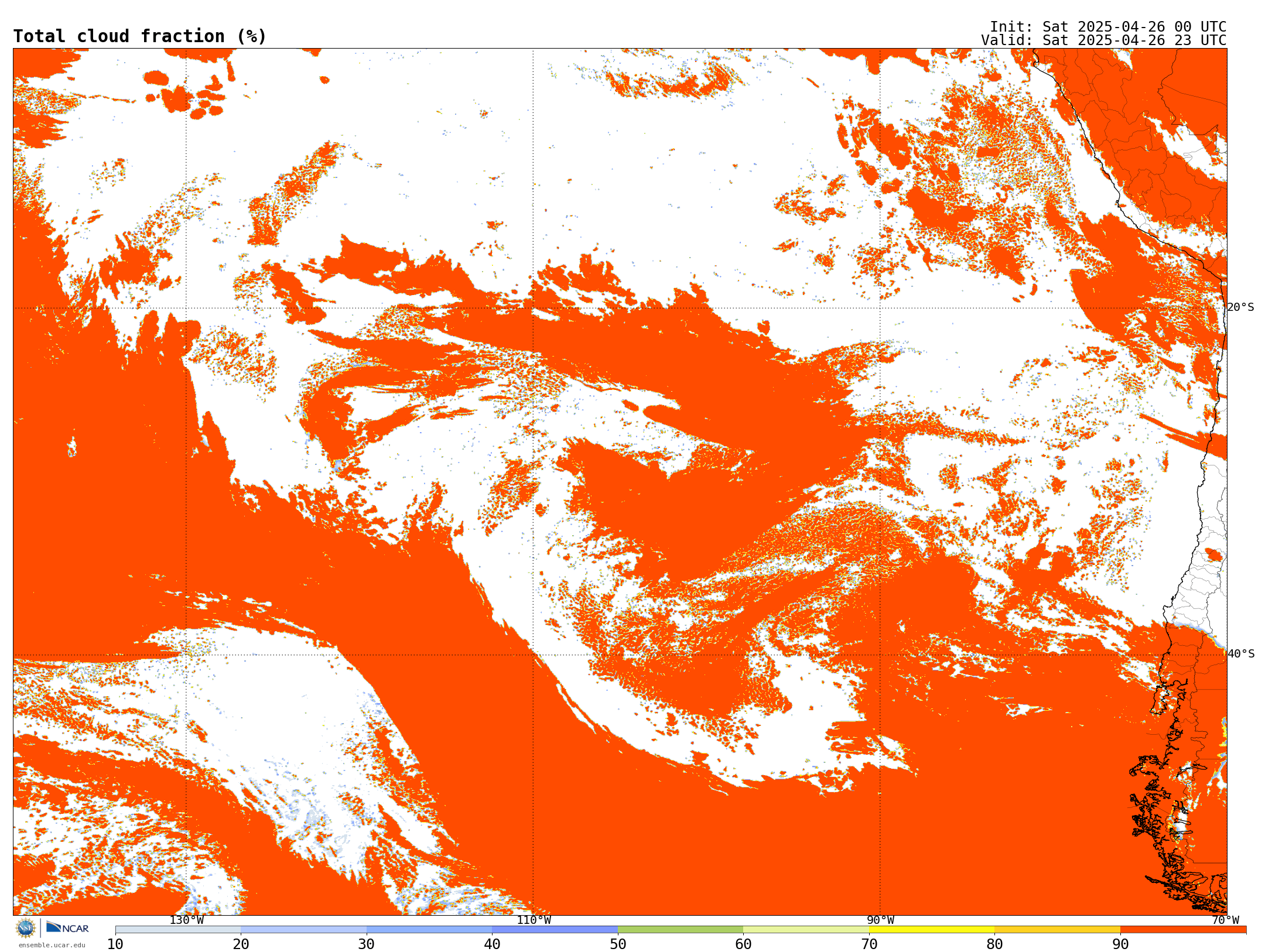Click the colorbar tick label 60

(743, 944)
